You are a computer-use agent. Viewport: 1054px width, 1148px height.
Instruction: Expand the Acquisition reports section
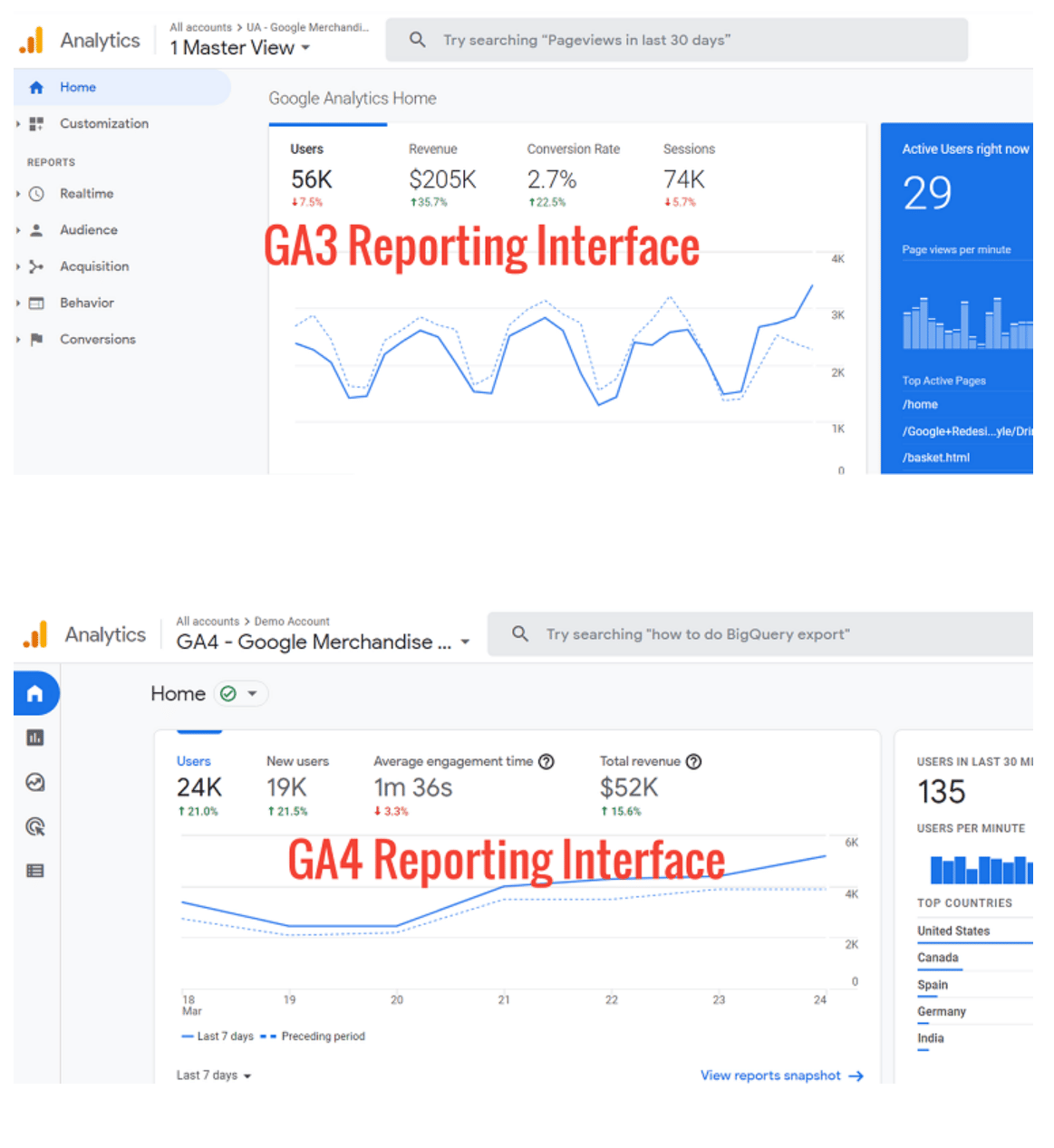coord(93,266)
